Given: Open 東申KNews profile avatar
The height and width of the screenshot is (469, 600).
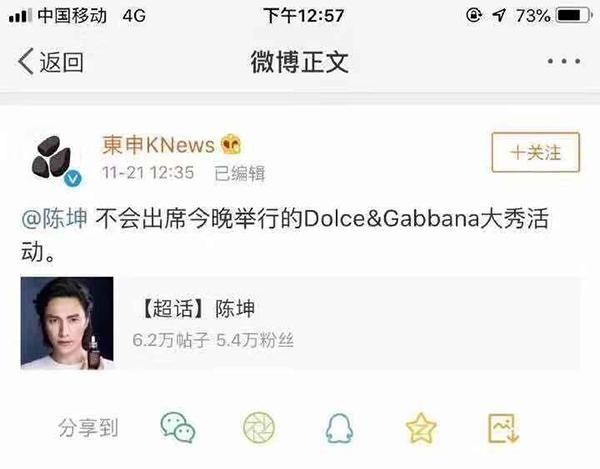Looking at the screenshot, I should point(54,158).
